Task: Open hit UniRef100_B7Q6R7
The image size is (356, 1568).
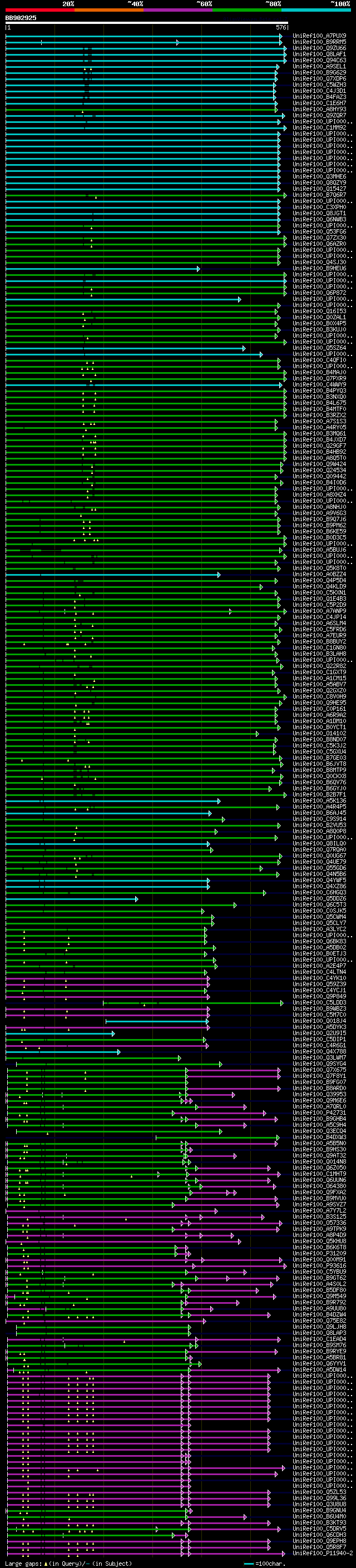Action: pyautogui.click(x=319, y=195)
